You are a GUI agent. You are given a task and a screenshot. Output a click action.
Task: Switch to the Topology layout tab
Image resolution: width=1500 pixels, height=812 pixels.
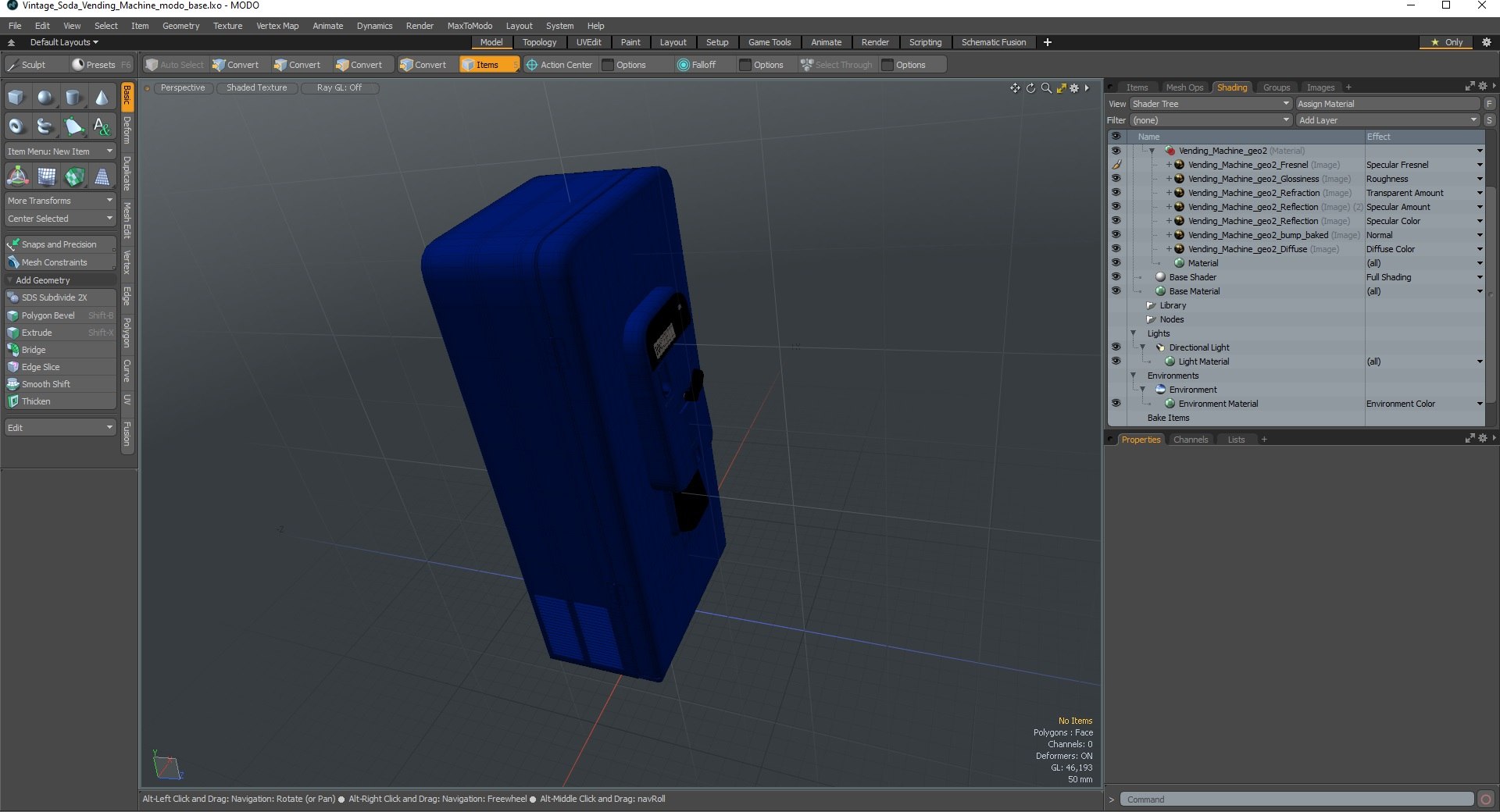pos(539,42)
